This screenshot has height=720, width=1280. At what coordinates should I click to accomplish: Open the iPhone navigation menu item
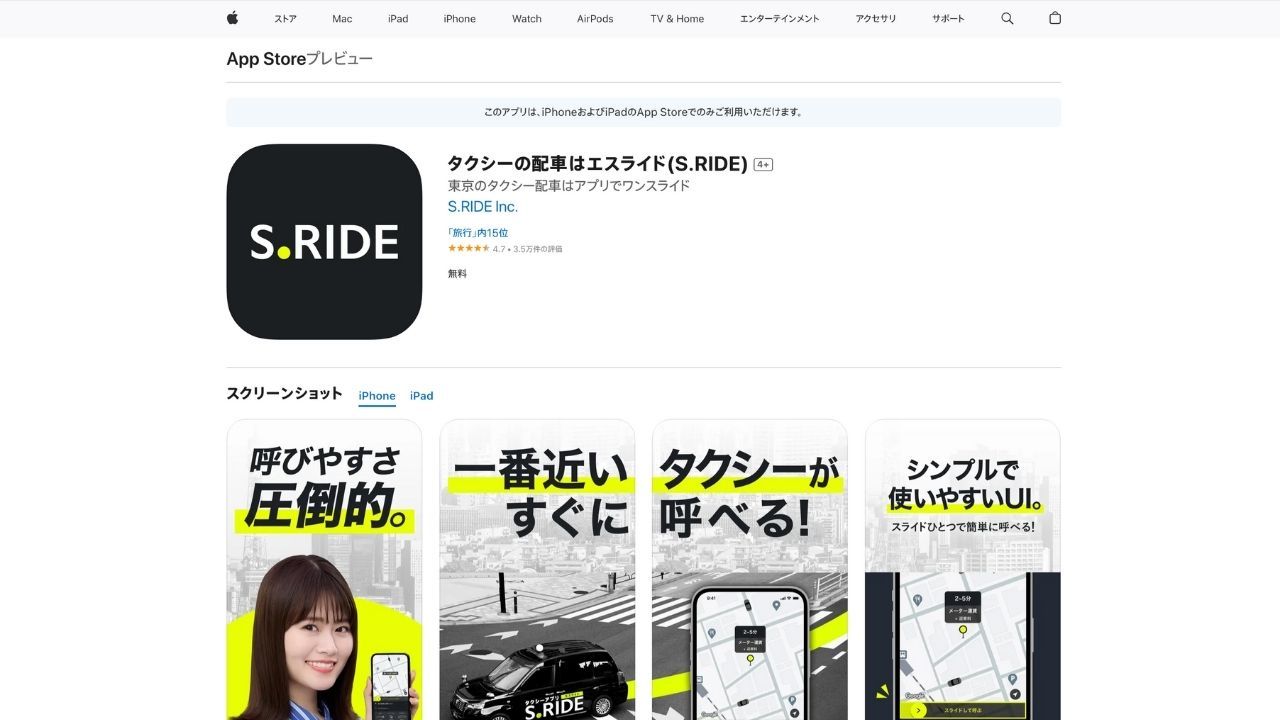pyautogui.click(x=460, y=19)
